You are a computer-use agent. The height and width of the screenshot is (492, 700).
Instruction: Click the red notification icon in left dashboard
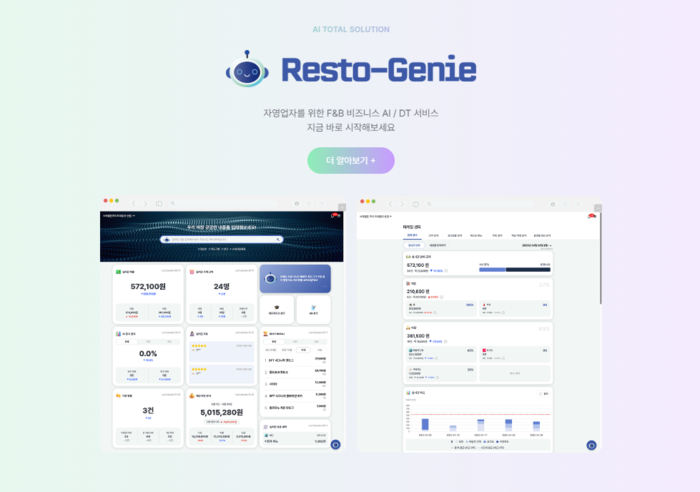[x=334, y=215]
